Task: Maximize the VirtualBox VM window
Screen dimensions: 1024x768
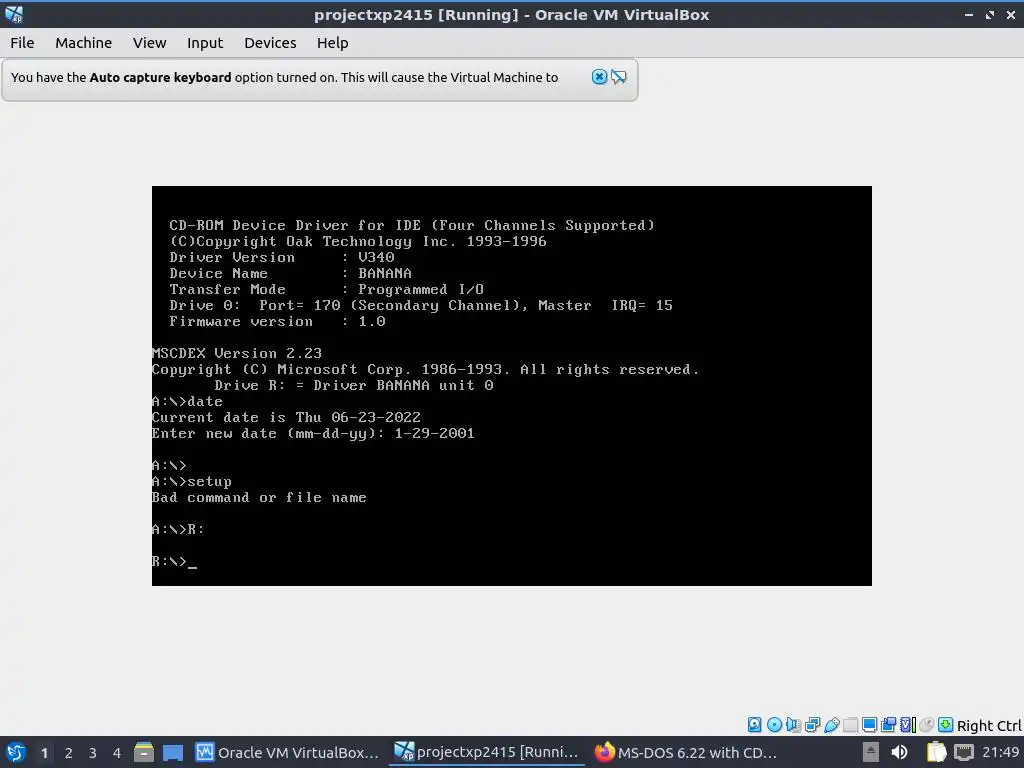Action: point(990,14)
